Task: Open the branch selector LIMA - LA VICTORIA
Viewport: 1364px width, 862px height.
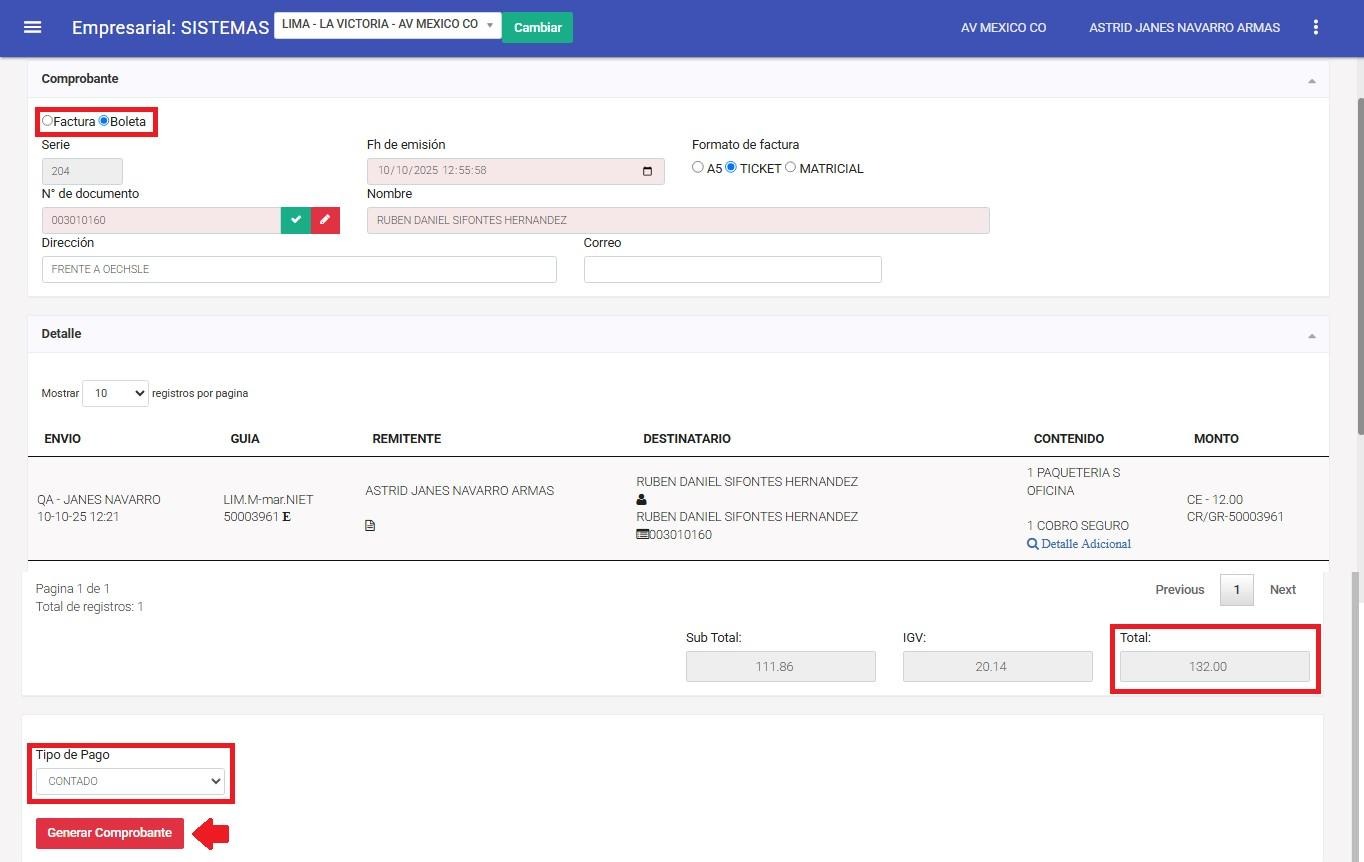Action: (x=387, y=25)
